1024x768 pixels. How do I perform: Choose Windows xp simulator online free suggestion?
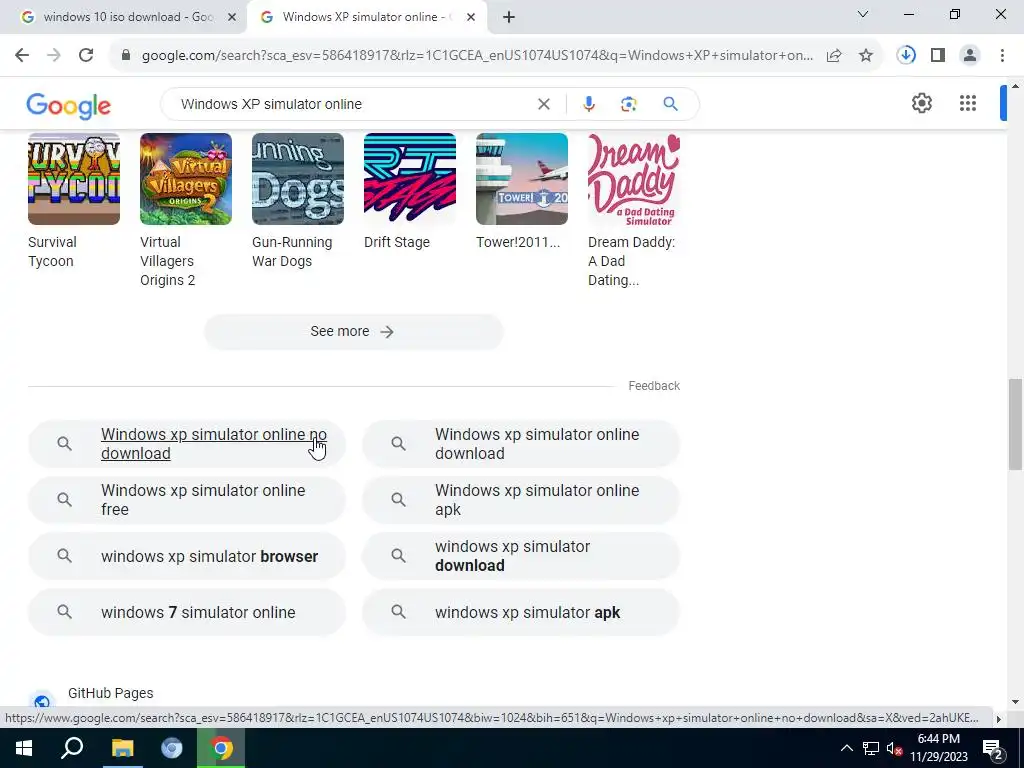click(x=186, y=500)
